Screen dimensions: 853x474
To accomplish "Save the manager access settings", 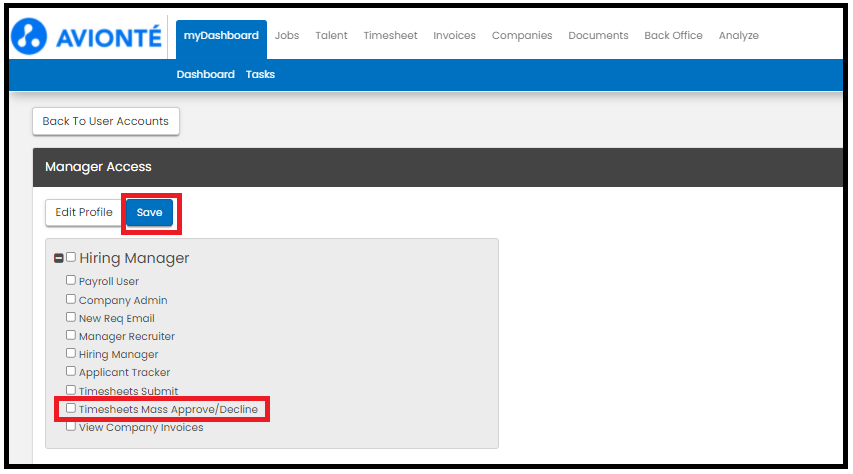I will pos(150,212).
